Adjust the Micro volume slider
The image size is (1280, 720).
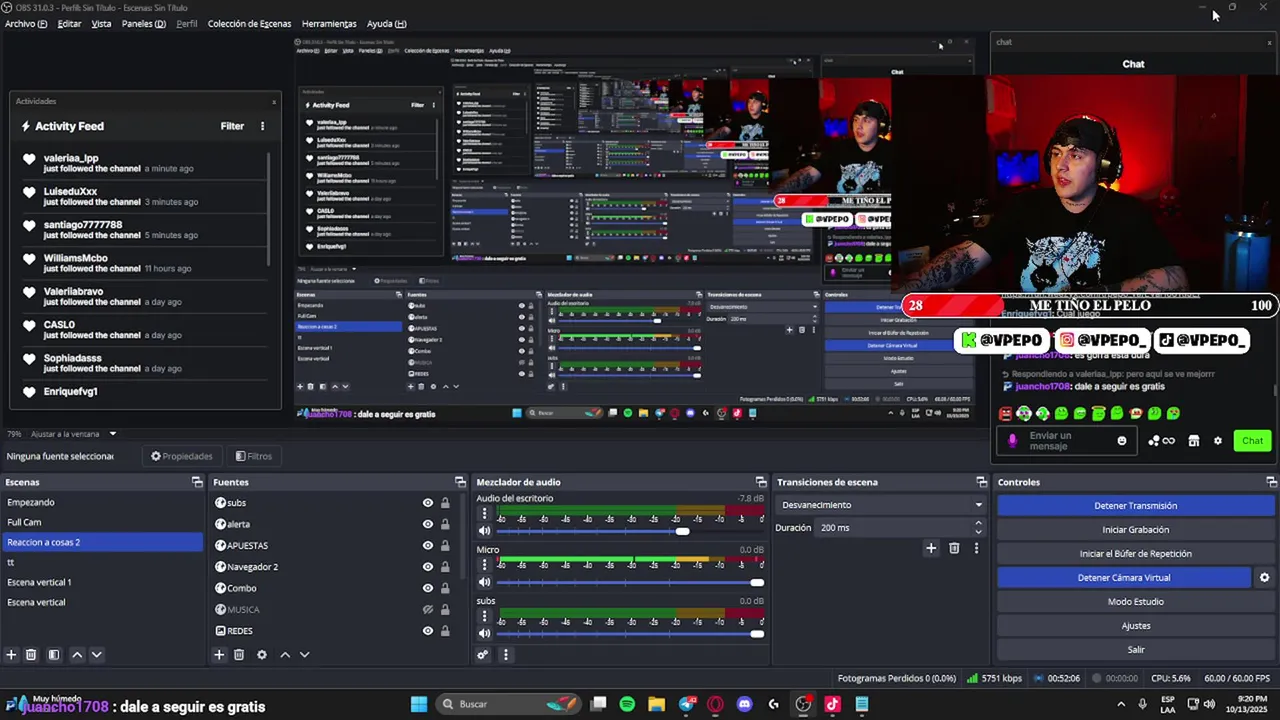(757, 582)
